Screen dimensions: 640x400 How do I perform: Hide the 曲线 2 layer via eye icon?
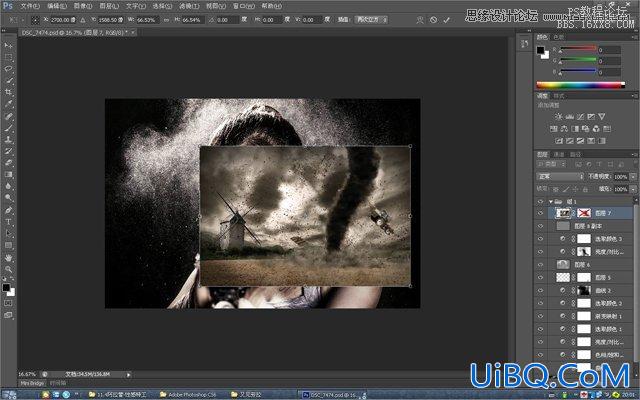click(x=540, y=291)
